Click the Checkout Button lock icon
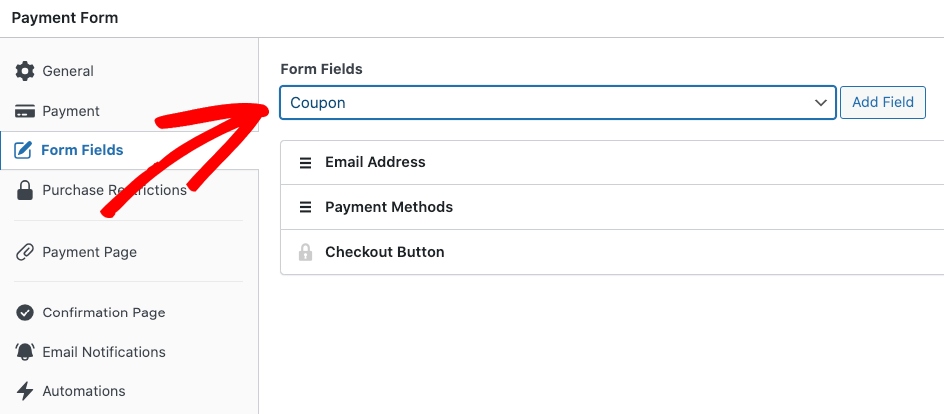Viewport: 944px width, 414px height. click(x=305, y=252)
